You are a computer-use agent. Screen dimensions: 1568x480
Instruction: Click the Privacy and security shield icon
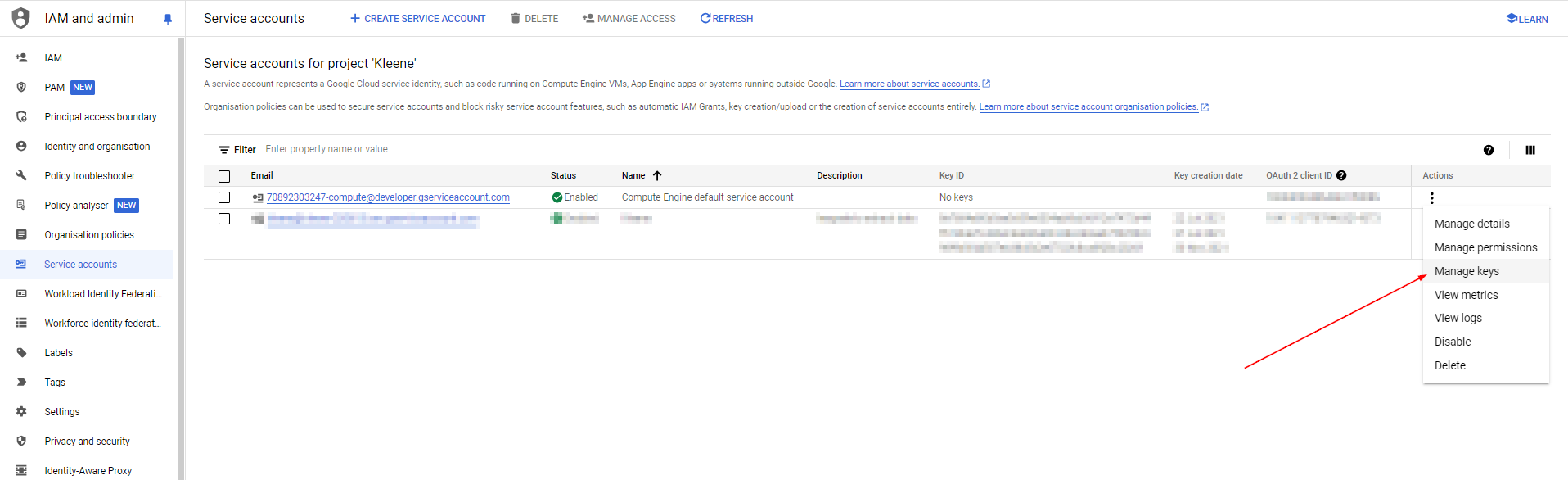pos(21,442)
